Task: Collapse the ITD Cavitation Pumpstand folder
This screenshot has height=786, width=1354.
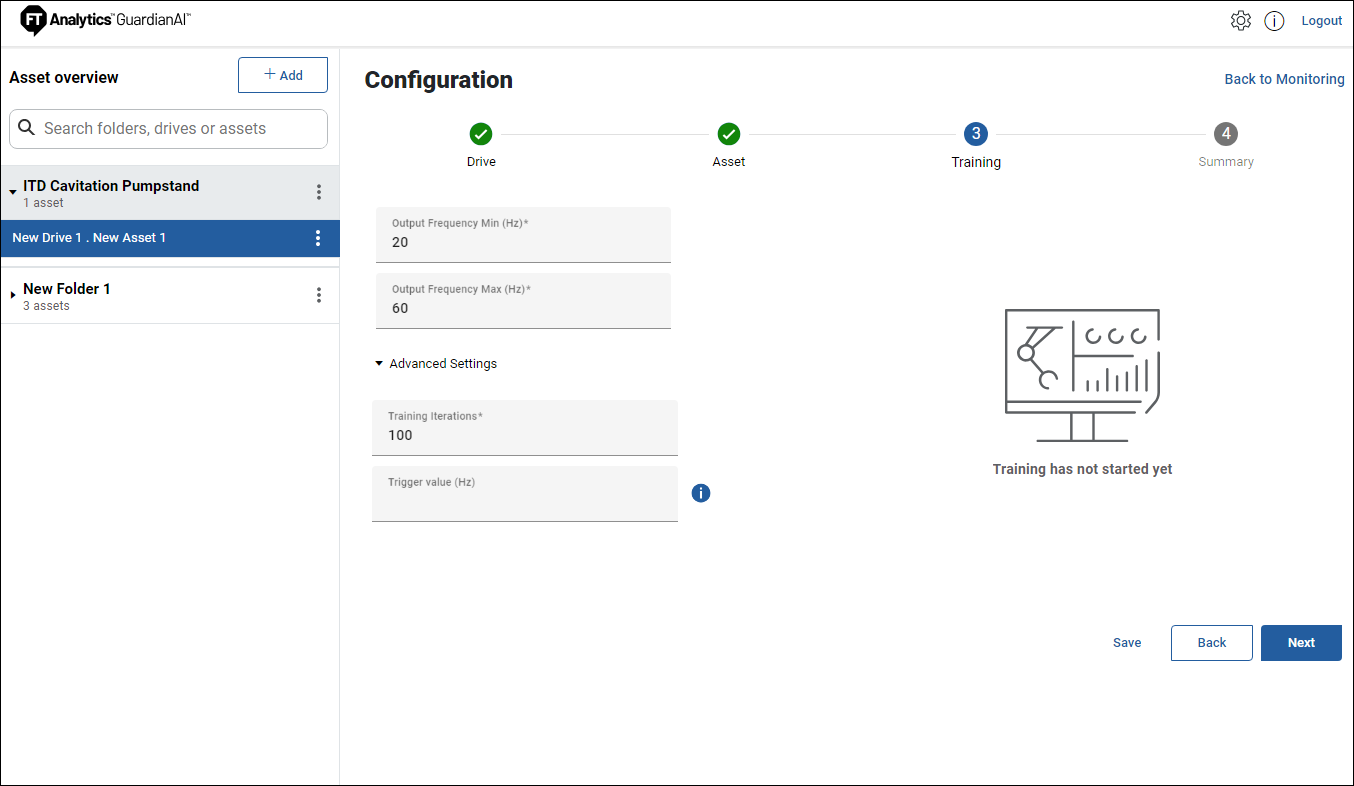Action: click(x=13, y=191)
